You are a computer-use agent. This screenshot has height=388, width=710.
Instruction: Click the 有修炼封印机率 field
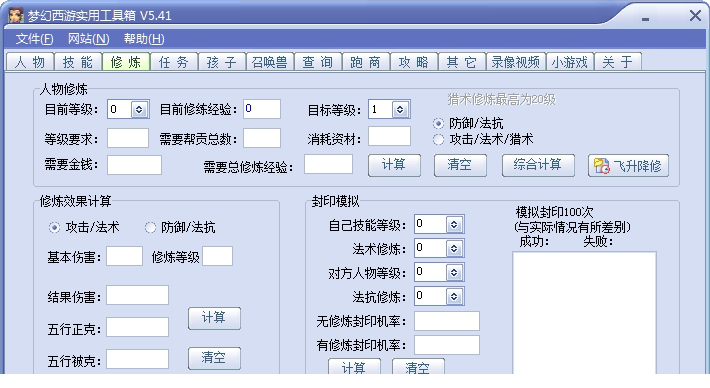pos(447,345)
